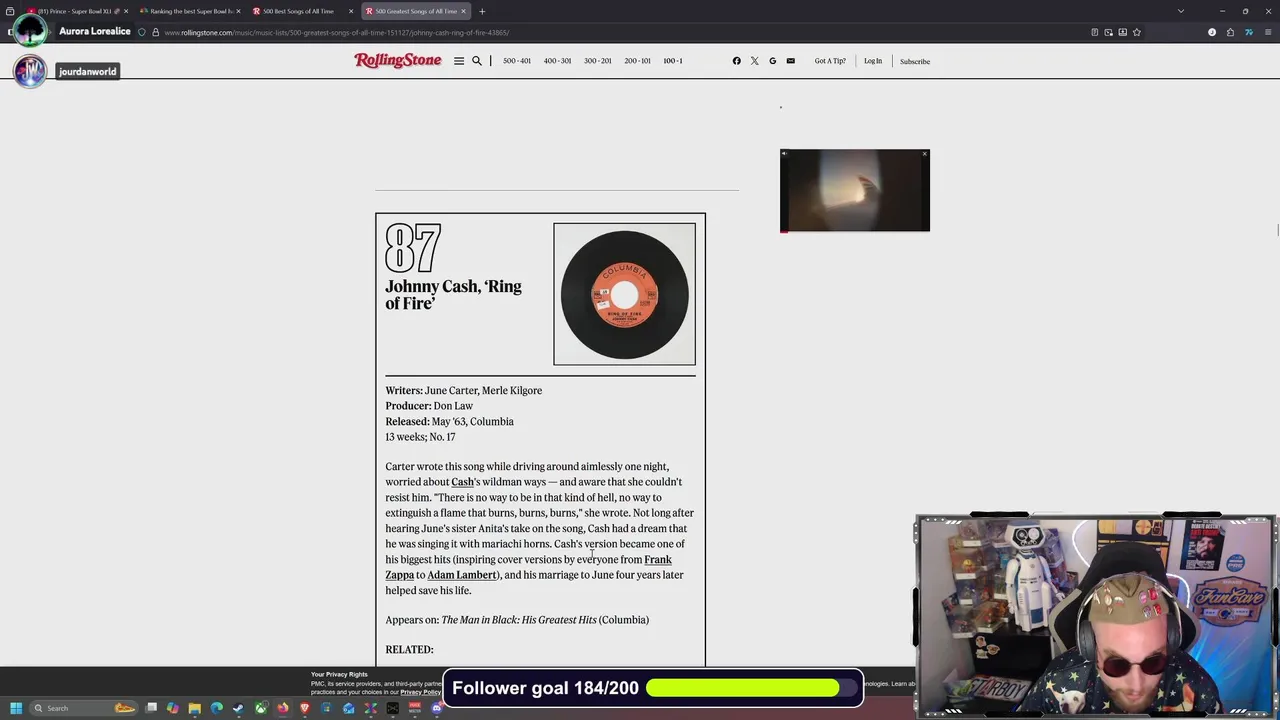Open the Windows Start menu
Screen dimensions: 1280x720
(x=16, y=708)
